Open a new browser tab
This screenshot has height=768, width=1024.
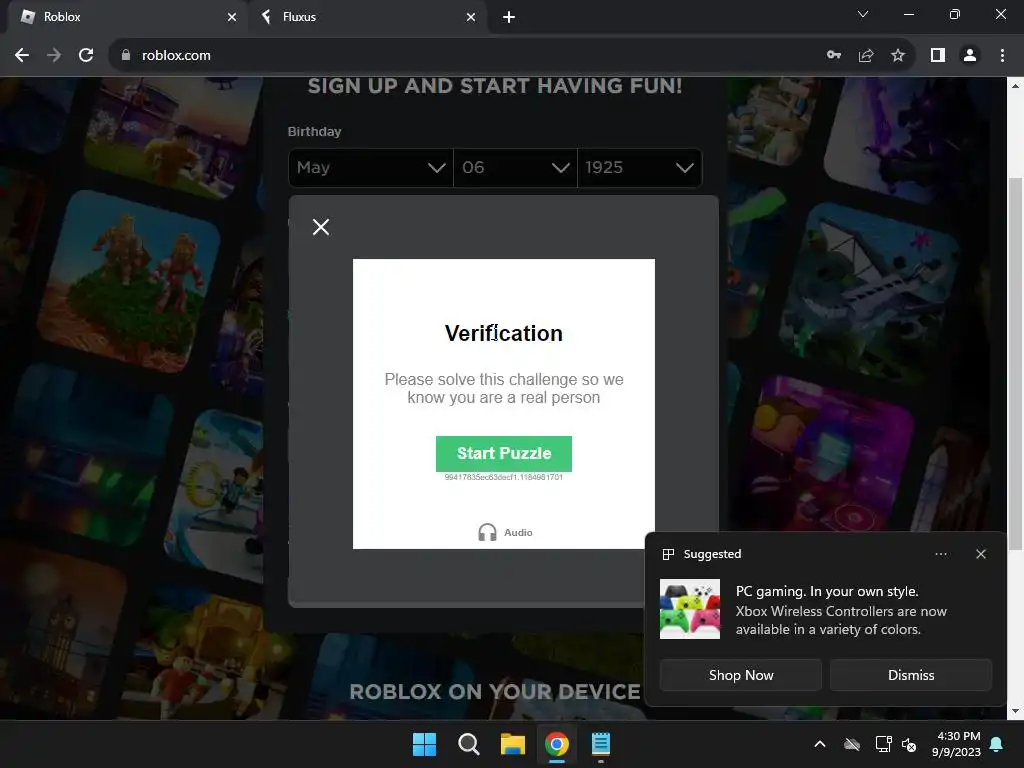coord(509,17)
